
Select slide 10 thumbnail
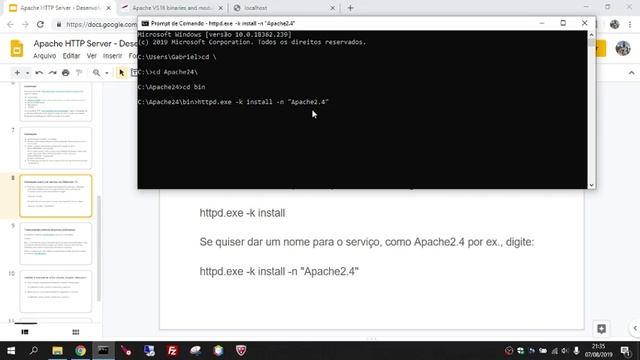(56, 291)
